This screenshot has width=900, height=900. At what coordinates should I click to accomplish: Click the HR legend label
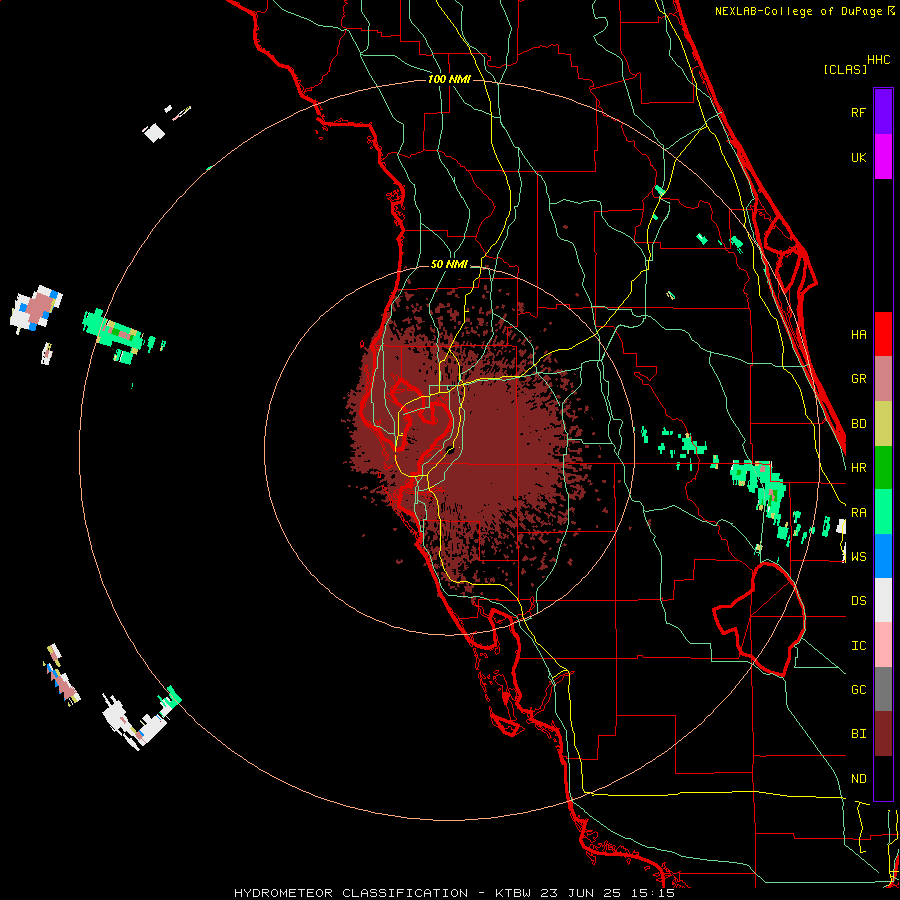click(859, 468)
